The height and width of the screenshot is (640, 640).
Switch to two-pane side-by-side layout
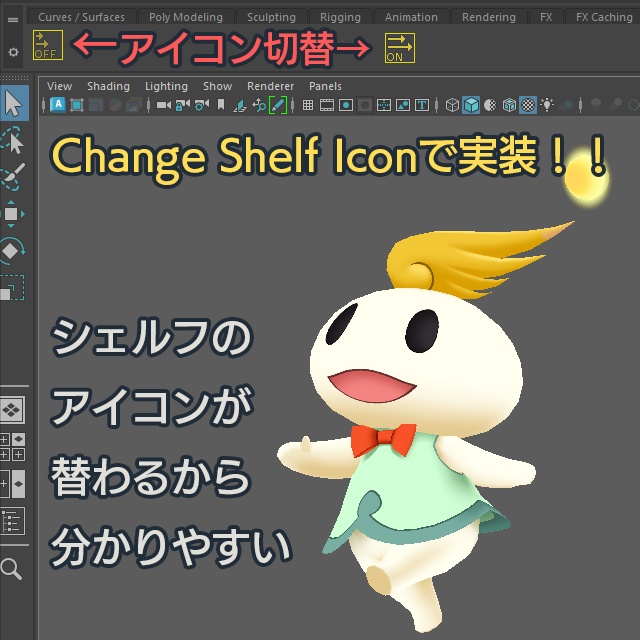tap(12, 484)
